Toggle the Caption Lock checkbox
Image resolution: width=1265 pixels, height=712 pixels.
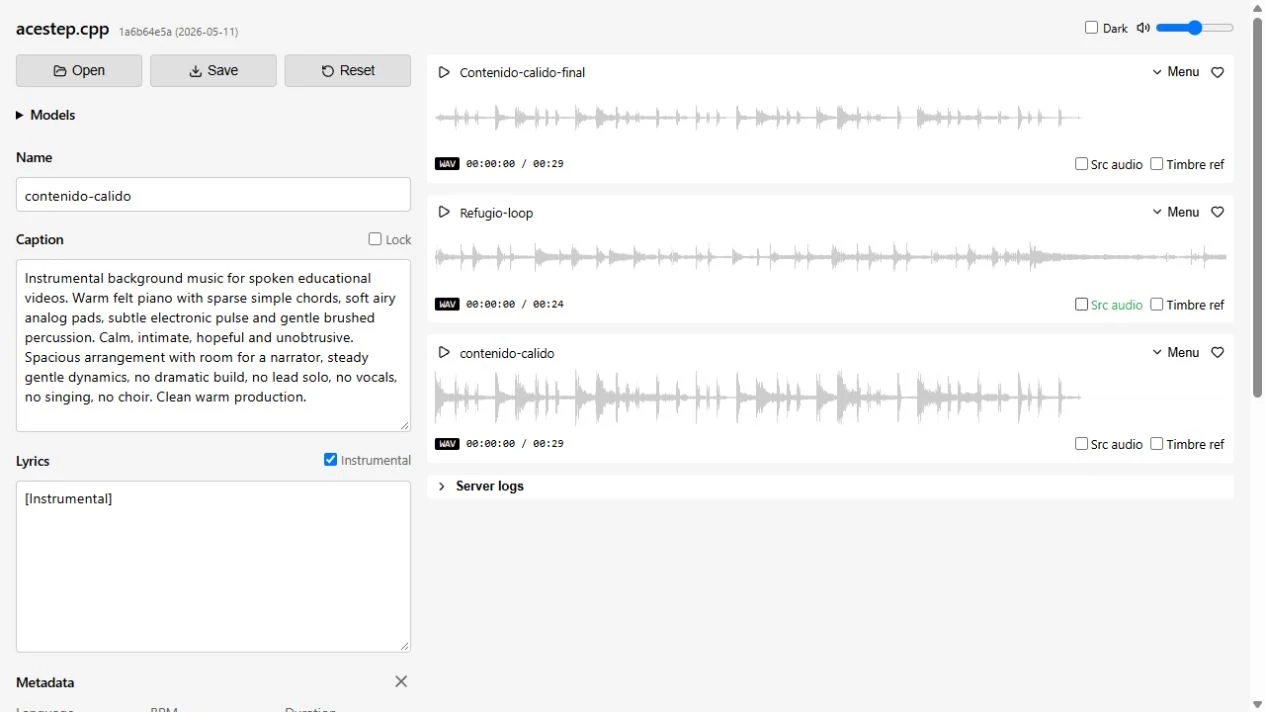pos(375,239)
